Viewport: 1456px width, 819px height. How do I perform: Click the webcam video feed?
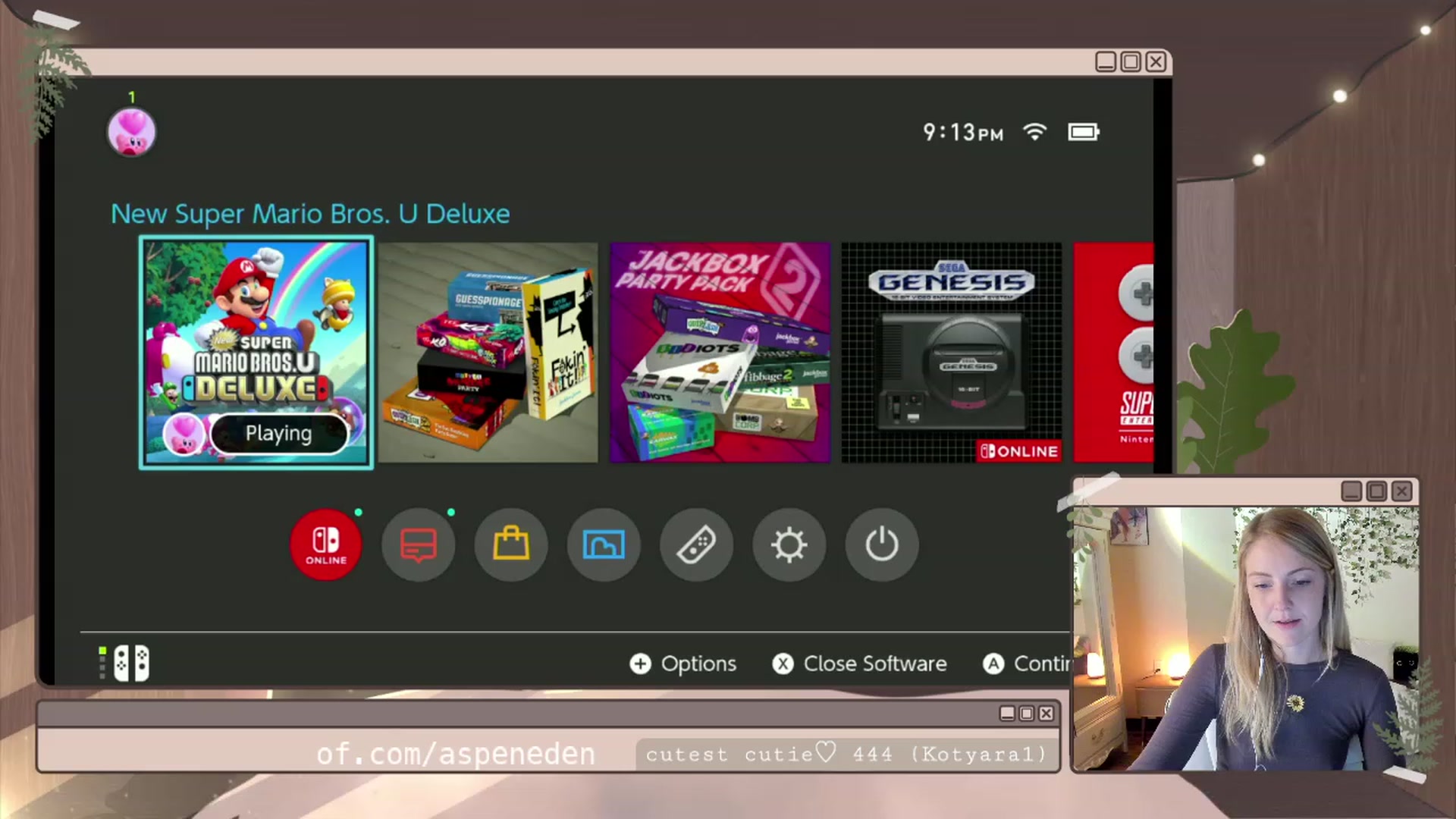pos(1245,639)
